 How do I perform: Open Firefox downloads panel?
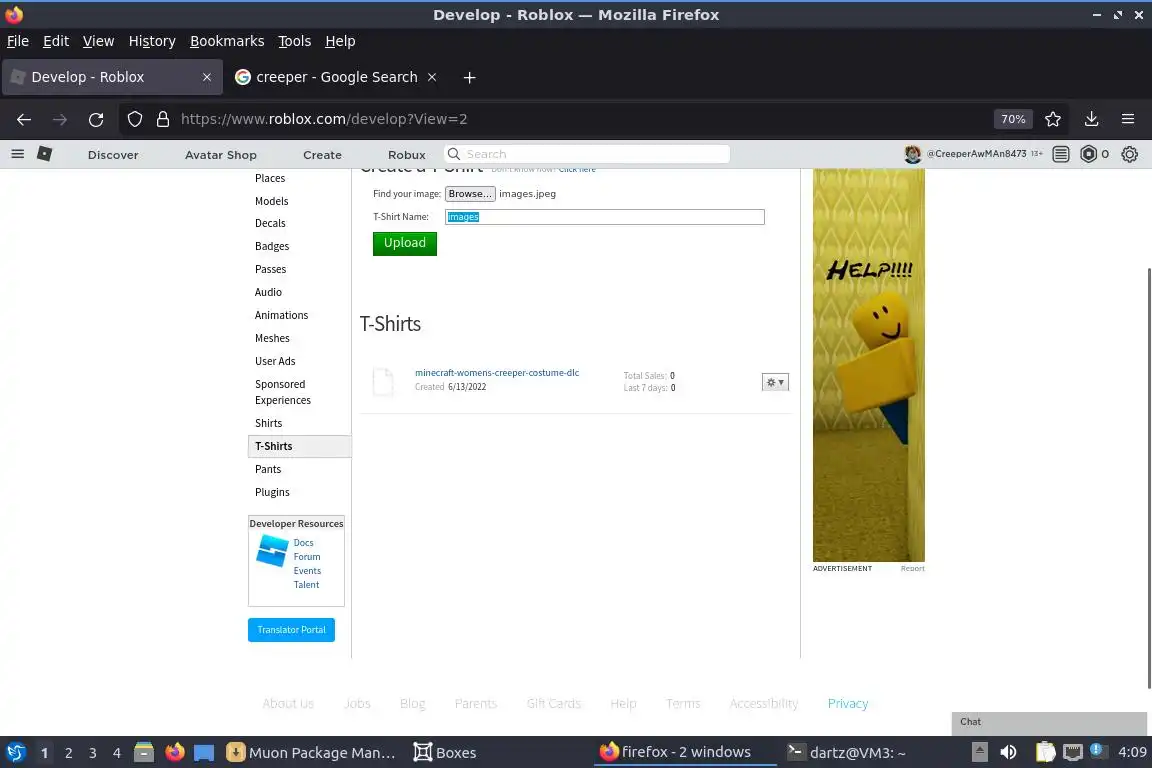pos(1092,119)
